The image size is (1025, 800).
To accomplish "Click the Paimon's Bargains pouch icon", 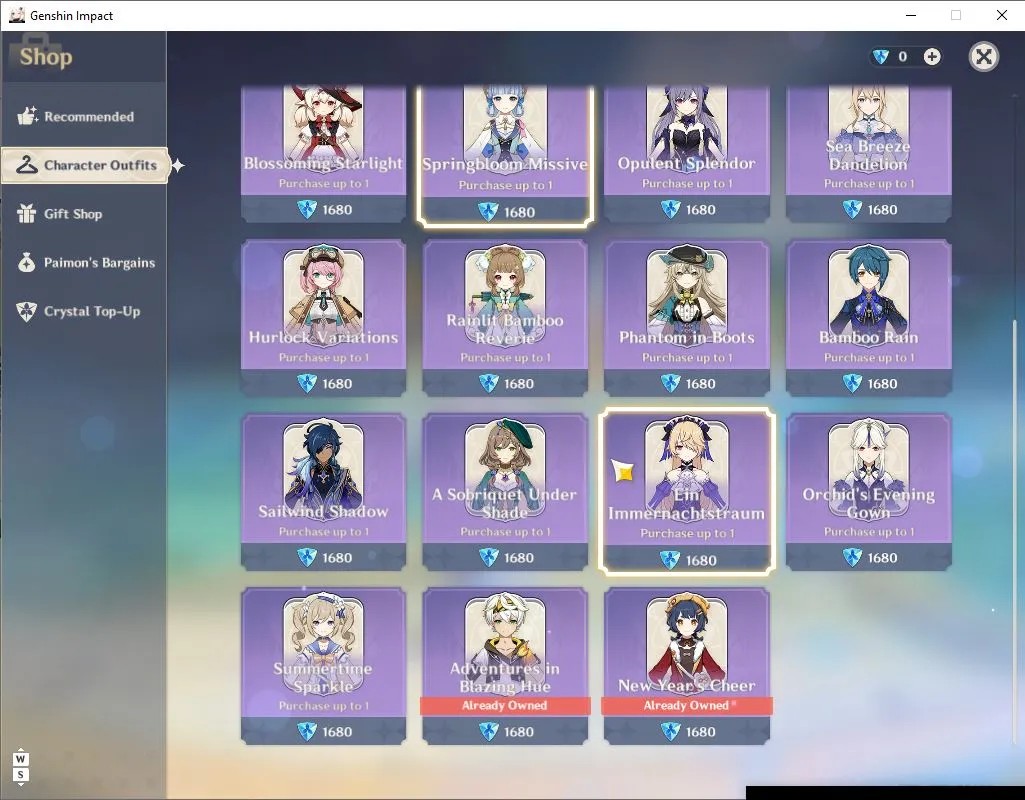I will (27, 262).
